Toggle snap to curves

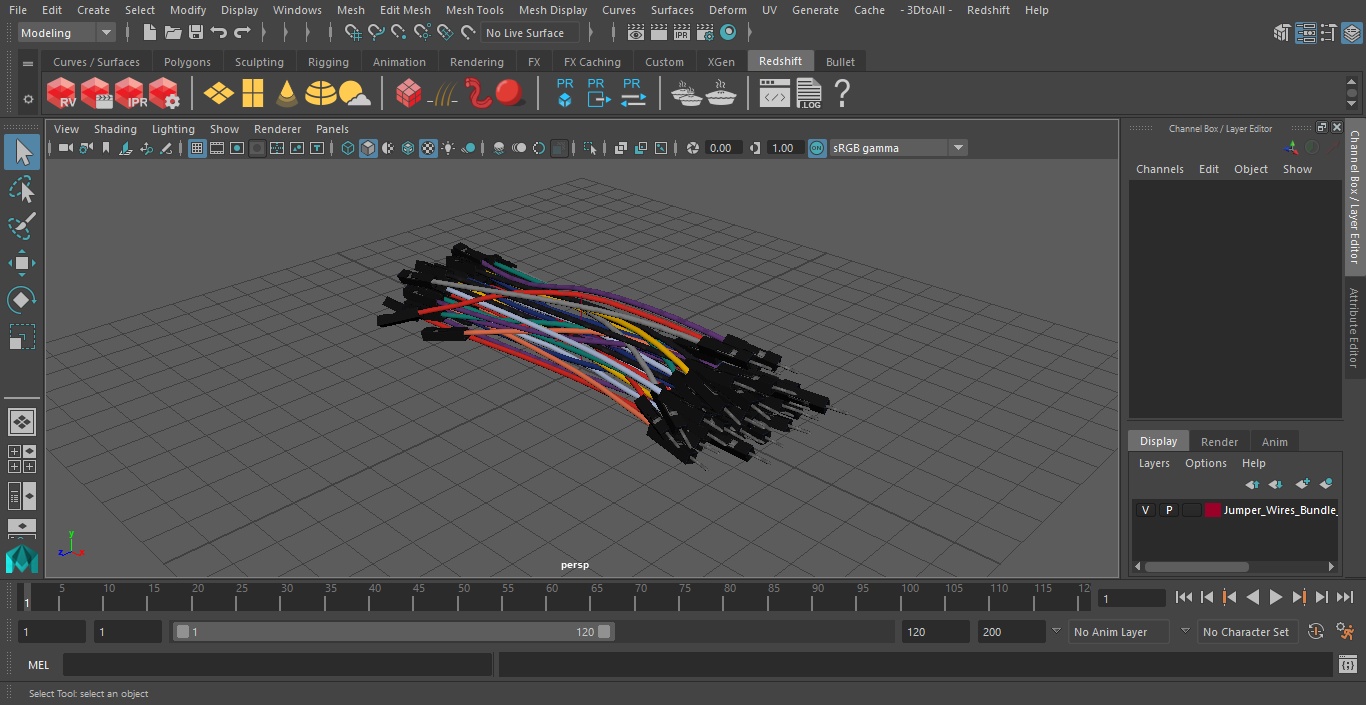click(x=376, y=33)
